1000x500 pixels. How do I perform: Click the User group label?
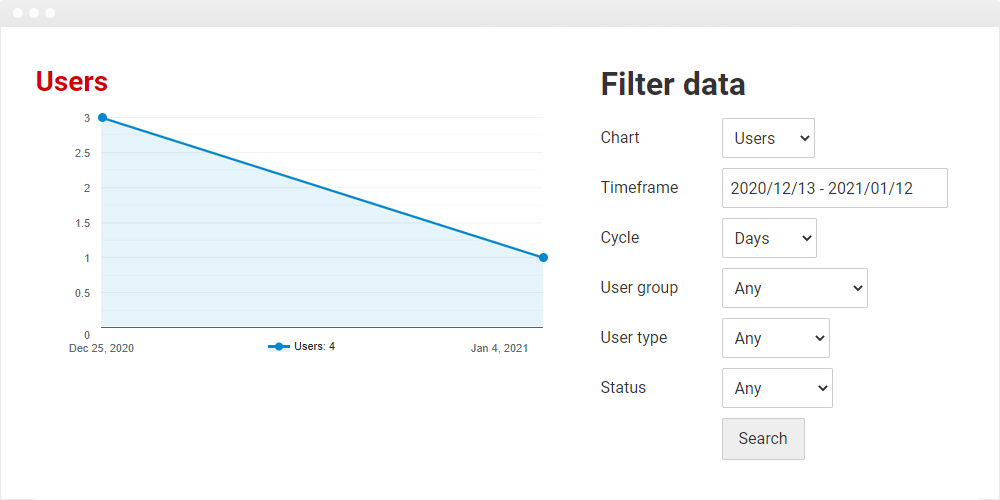(x=639, y=288)
